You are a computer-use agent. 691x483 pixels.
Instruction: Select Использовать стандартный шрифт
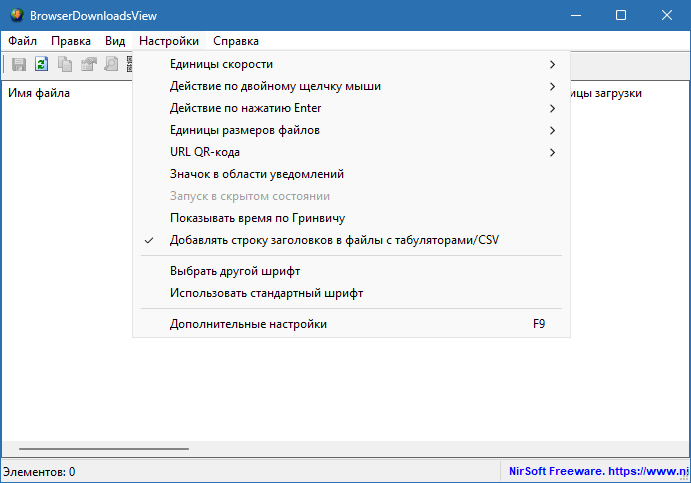pos(351,294)
